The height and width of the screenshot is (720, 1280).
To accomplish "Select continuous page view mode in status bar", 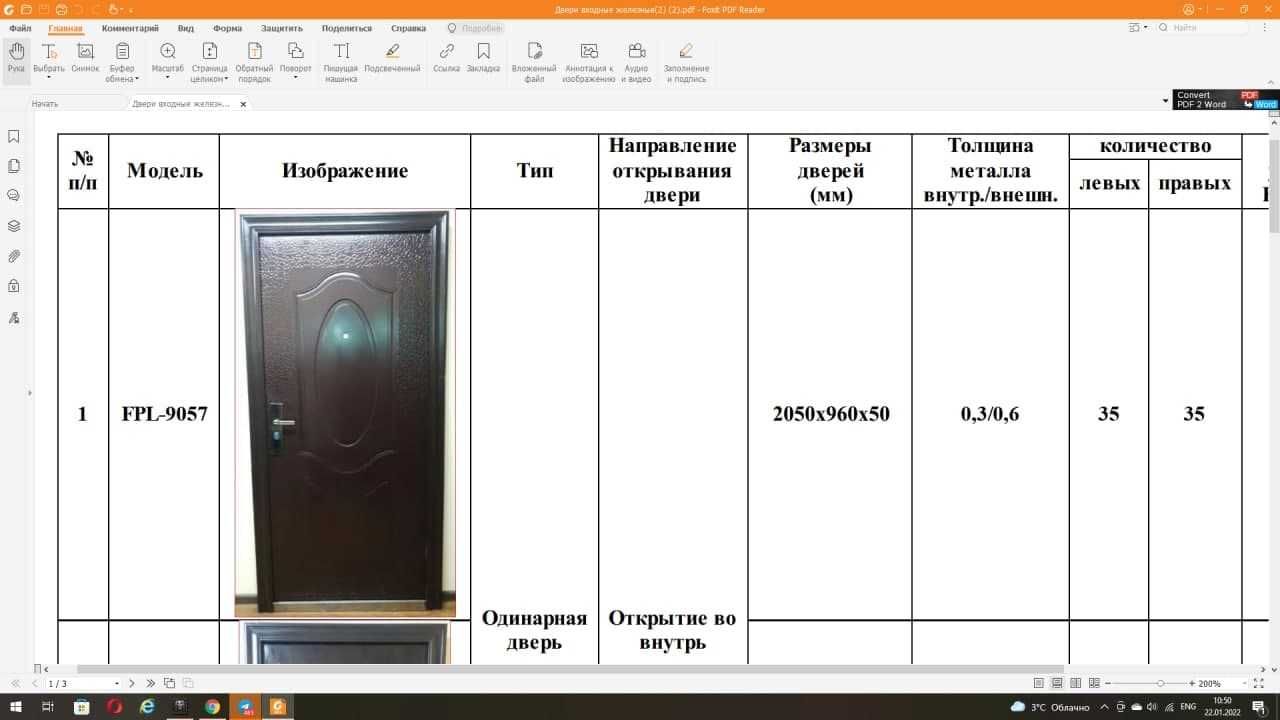I will point(1057,683).
